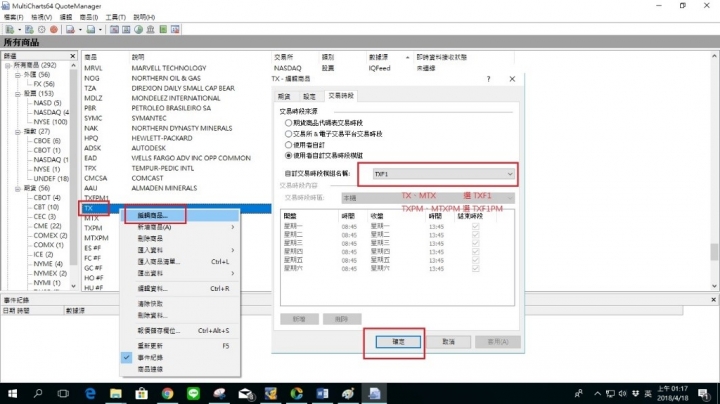This screenshot has width=720, height=404.
Task: Click the export data toolbar icon left of last dropdown arrow
Action: point(91,29)
